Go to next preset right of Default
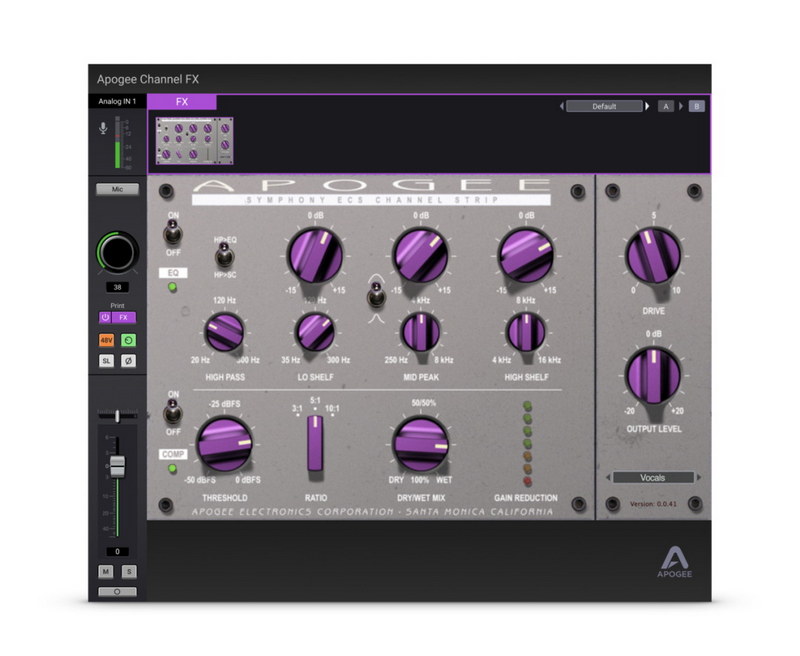The image size is (800, 656). pos(647,106)
